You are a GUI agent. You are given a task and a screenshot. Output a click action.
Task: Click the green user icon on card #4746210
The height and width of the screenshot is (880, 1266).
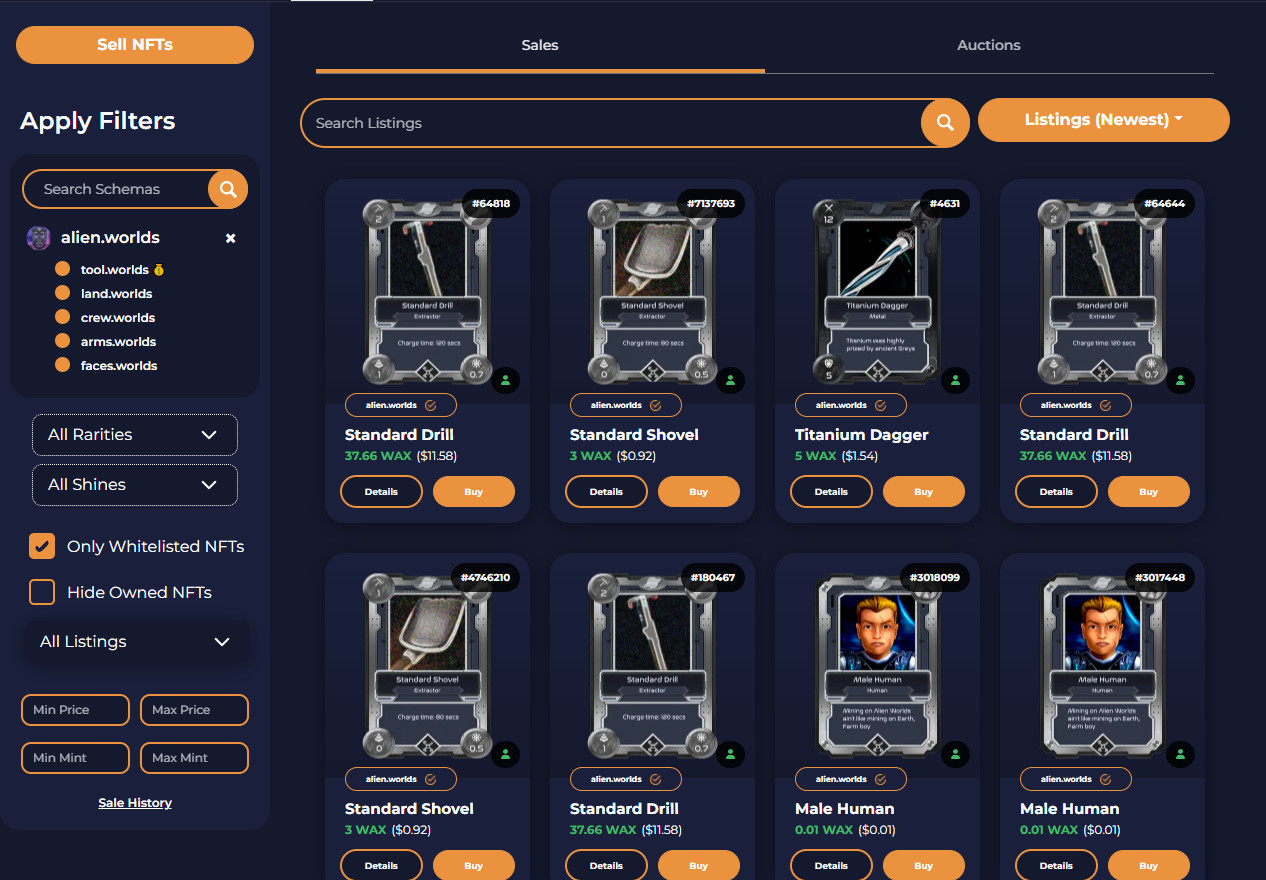point(506,754)
